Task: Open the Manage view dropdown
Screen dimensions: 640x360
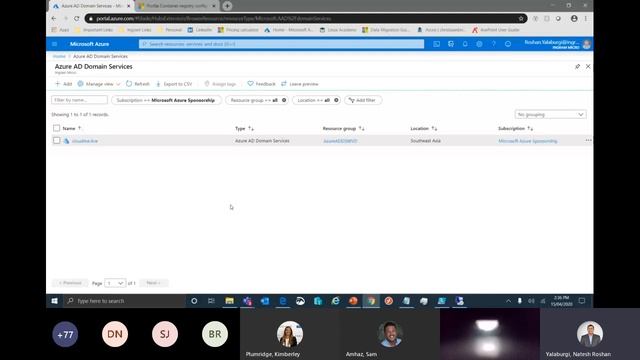Action: click(99, 84)
